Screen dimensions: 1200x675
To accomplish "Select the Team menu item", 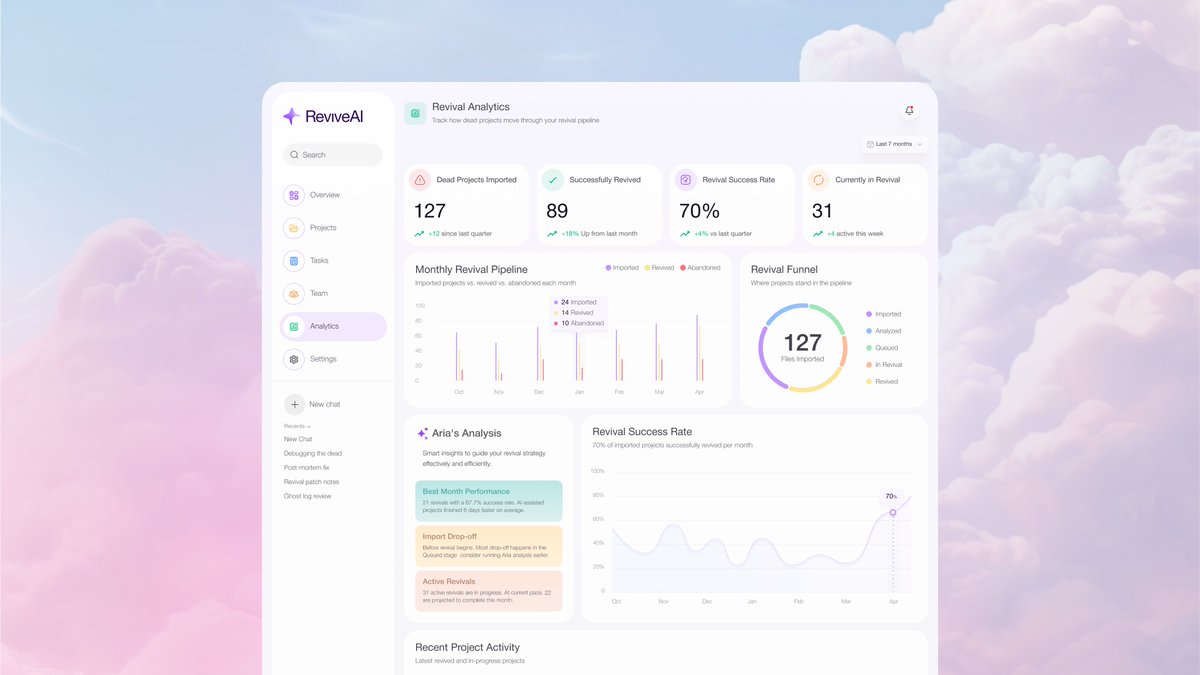I will [x=333, y=294].
